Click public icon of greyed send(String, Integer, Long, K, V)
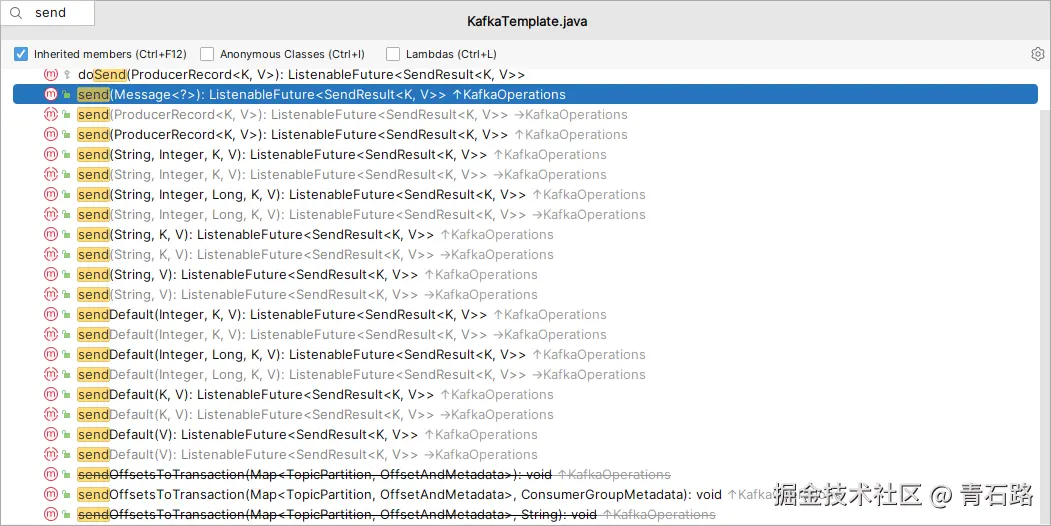The width and height of the screenshot is (1051, 526). pyautogui.click(x=66, y=214)
